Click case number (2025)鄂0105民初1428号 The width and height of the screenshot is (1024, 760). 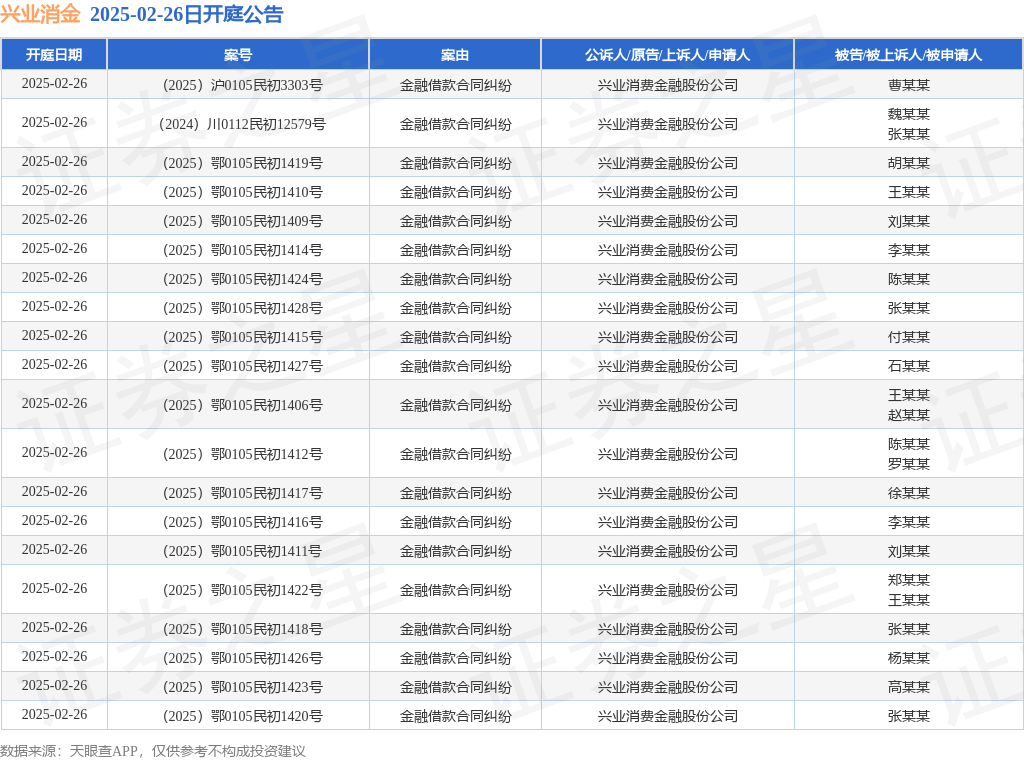click(x=242, y=308)
